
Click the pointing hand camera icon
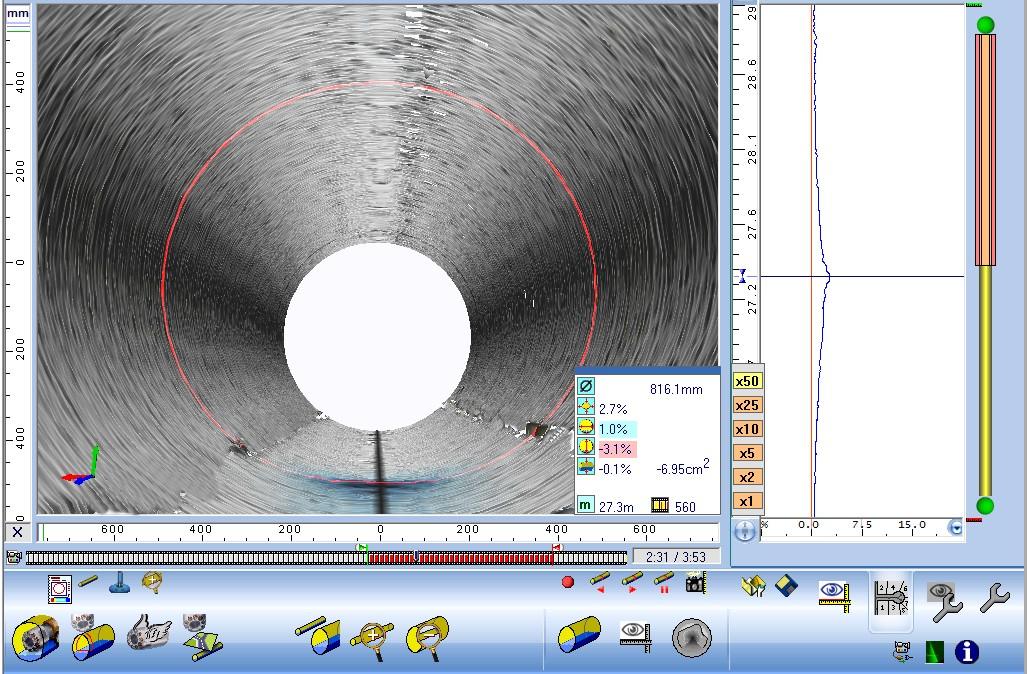[148, 633]
